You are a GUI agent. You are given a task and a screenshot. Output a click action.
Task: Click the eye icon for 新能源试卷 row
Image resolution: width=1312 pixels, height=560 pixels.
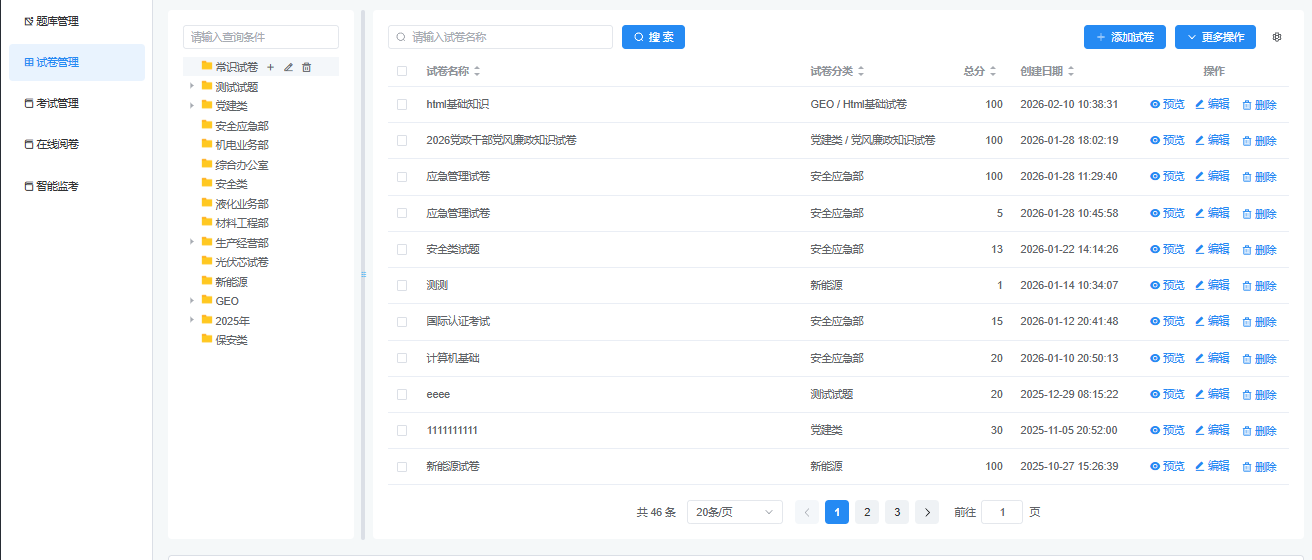[1155, 467]
